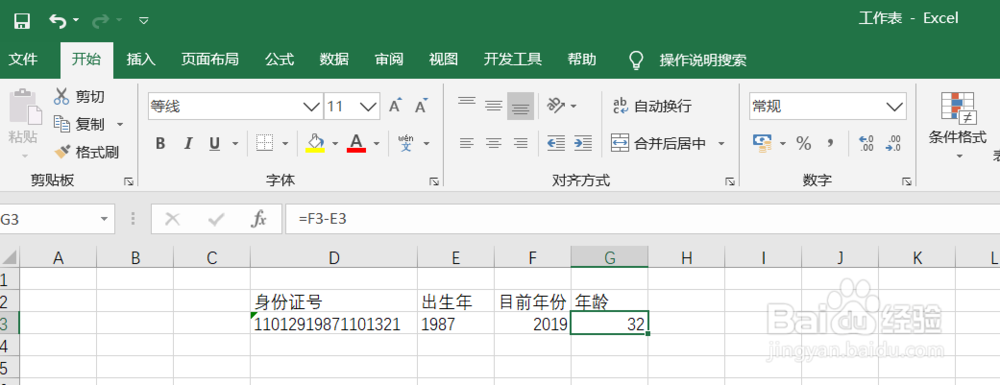This screenshot has width=1000, height=385.
Task: Open the 文件 menu
Action: coord(23,60)
